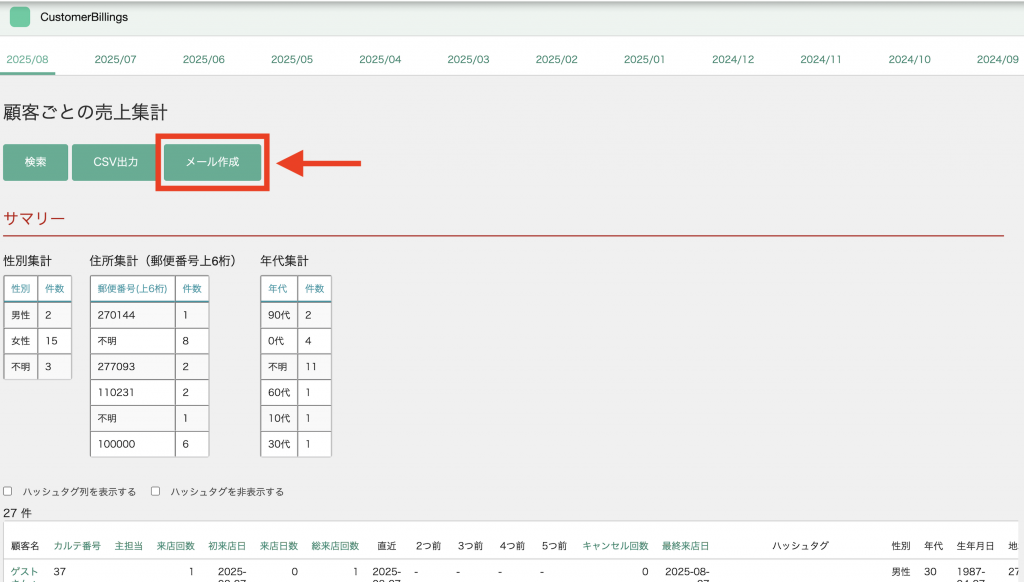The width and height of the screenshot is (1024, 582).
Task: Open the 2025/06 month tab
Action: pyautogui.click(x=203, y=60)
